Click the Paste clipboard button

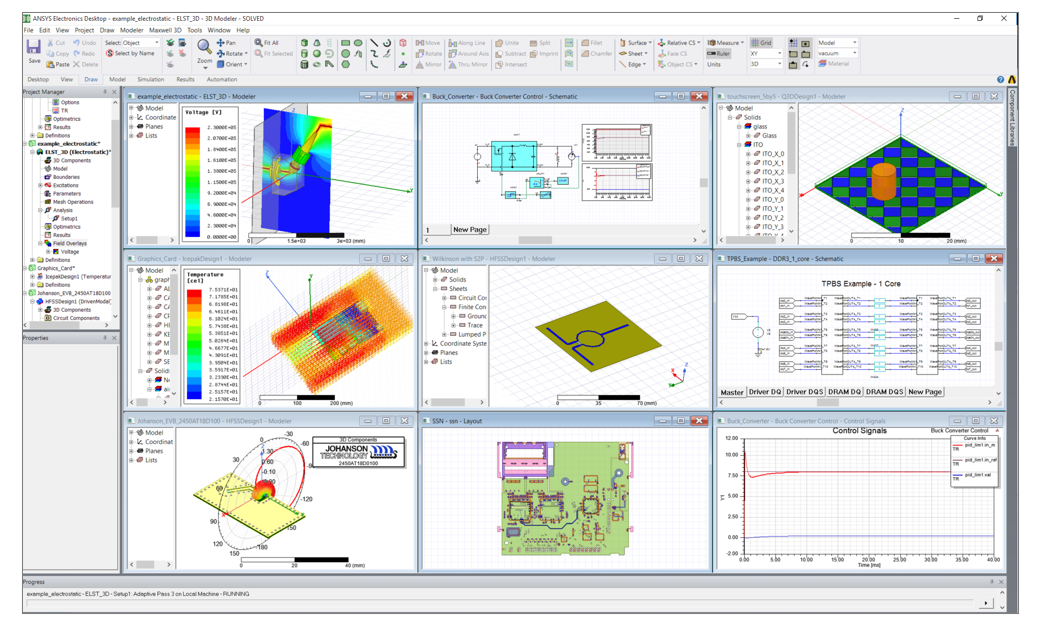[x=58, y=65]
